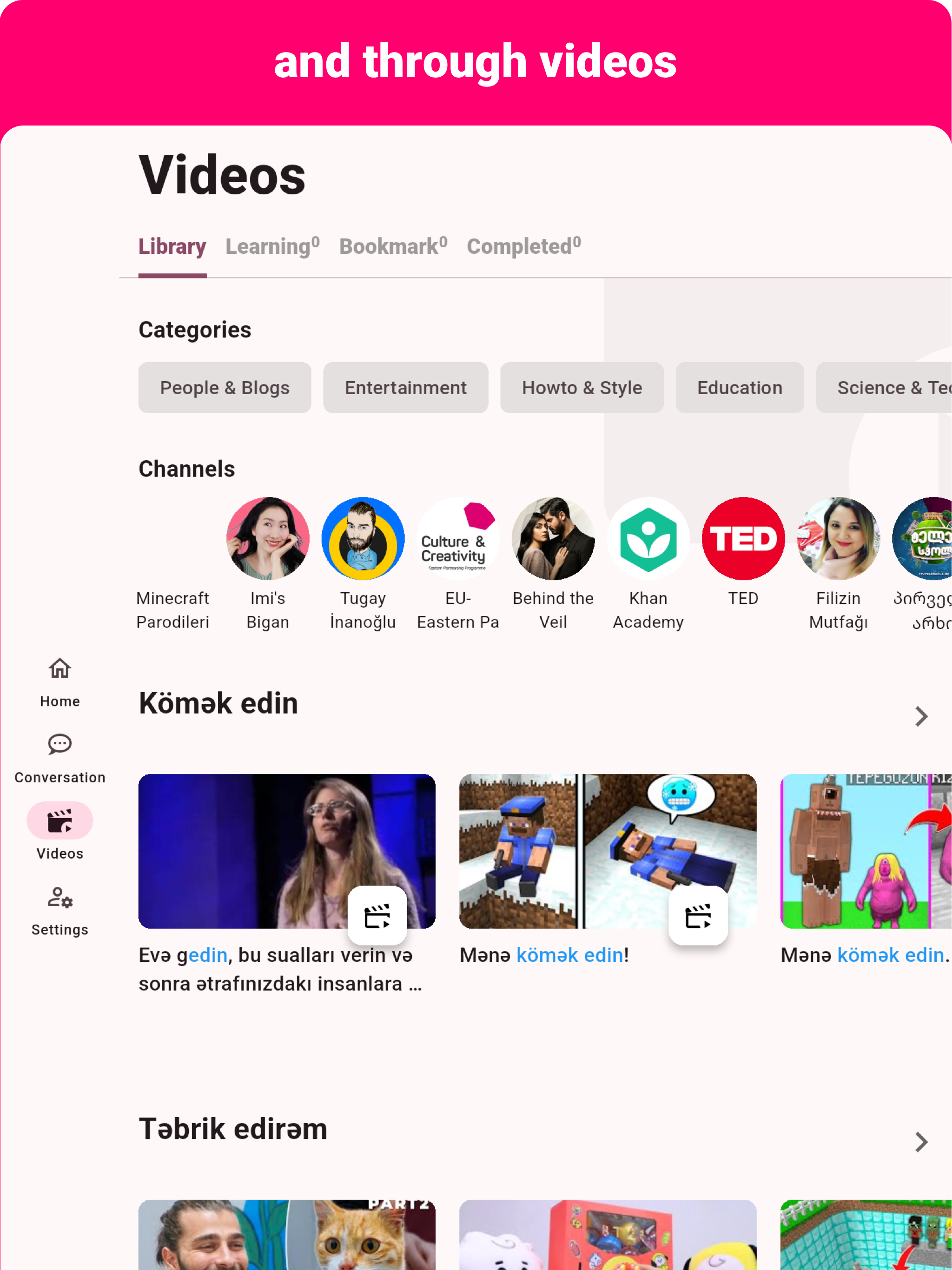952x1270 pixels.
Task: Play the teal Minecraft pool video thumbnail
Action: 866,1234
